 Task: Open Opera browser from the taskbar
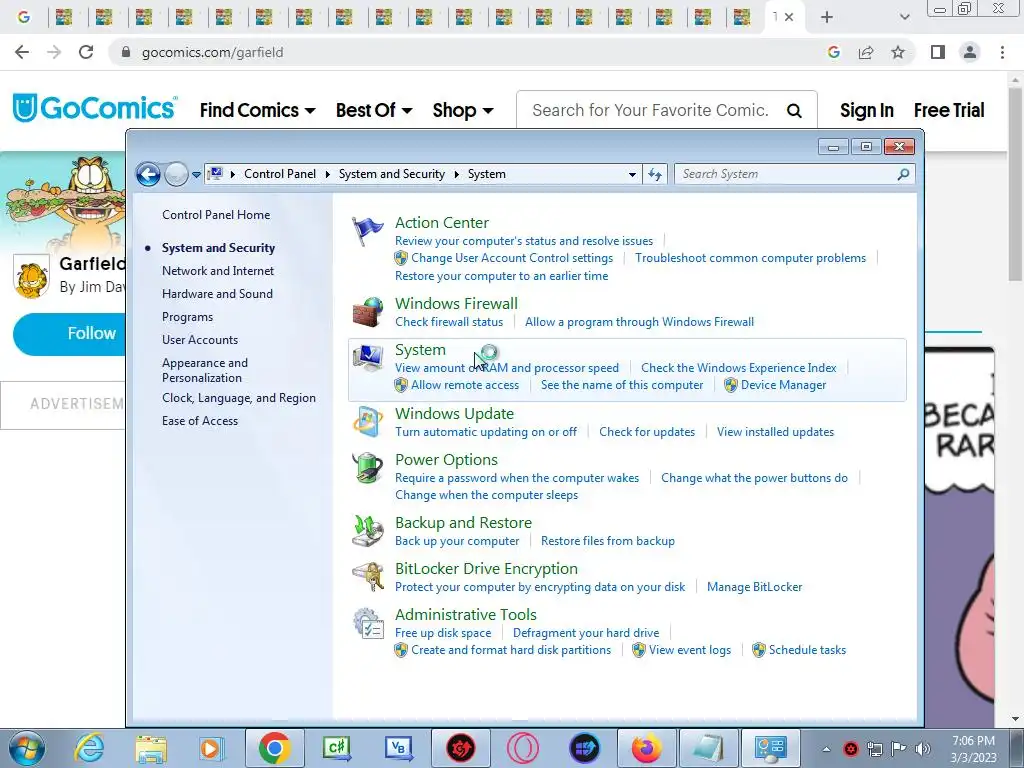tap(522, 748)
